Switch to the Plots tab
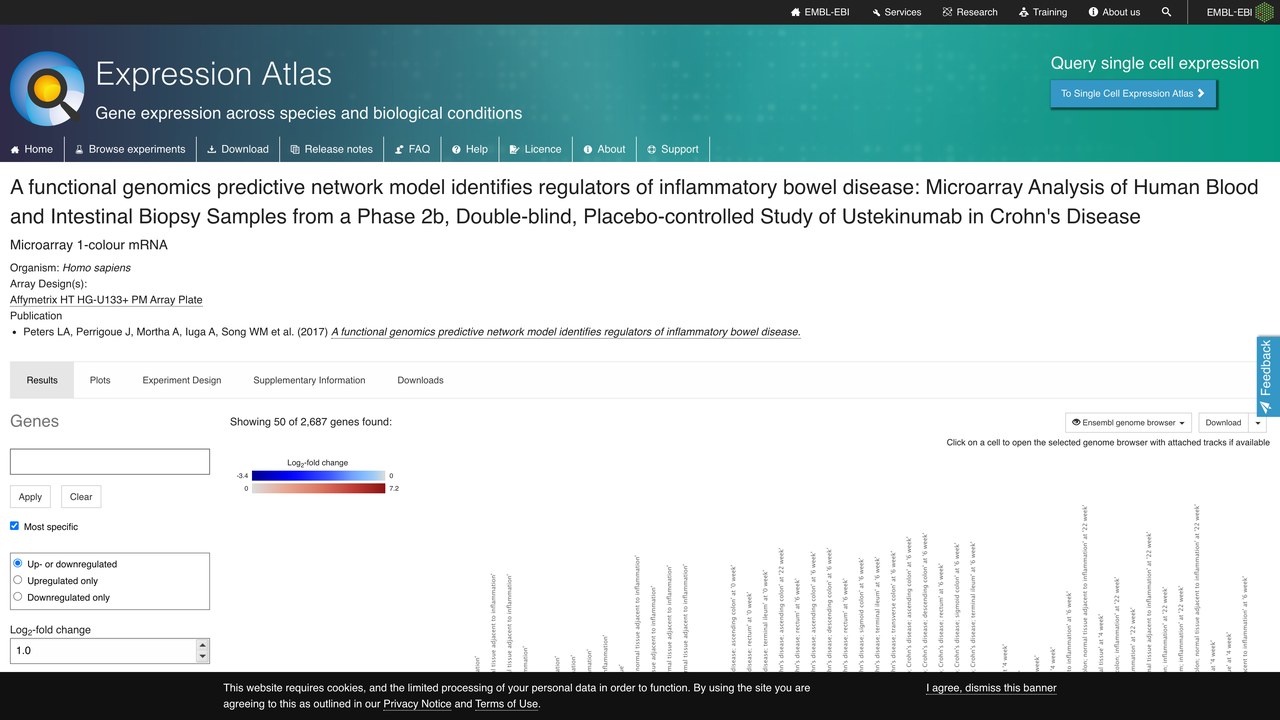Viewport: 1280px width, 720px height. pyautogui.click(x=100, y=380)
